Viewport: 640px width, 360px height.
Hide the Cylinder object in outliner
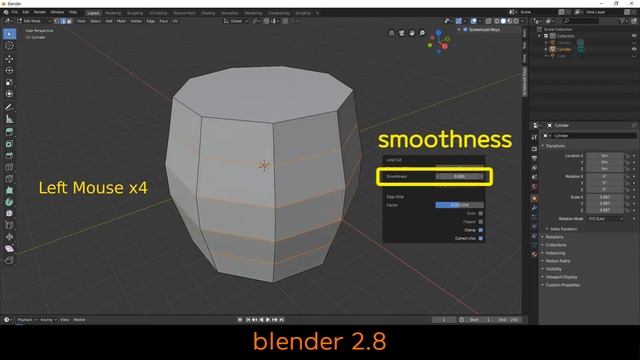[x=634, y=49]
